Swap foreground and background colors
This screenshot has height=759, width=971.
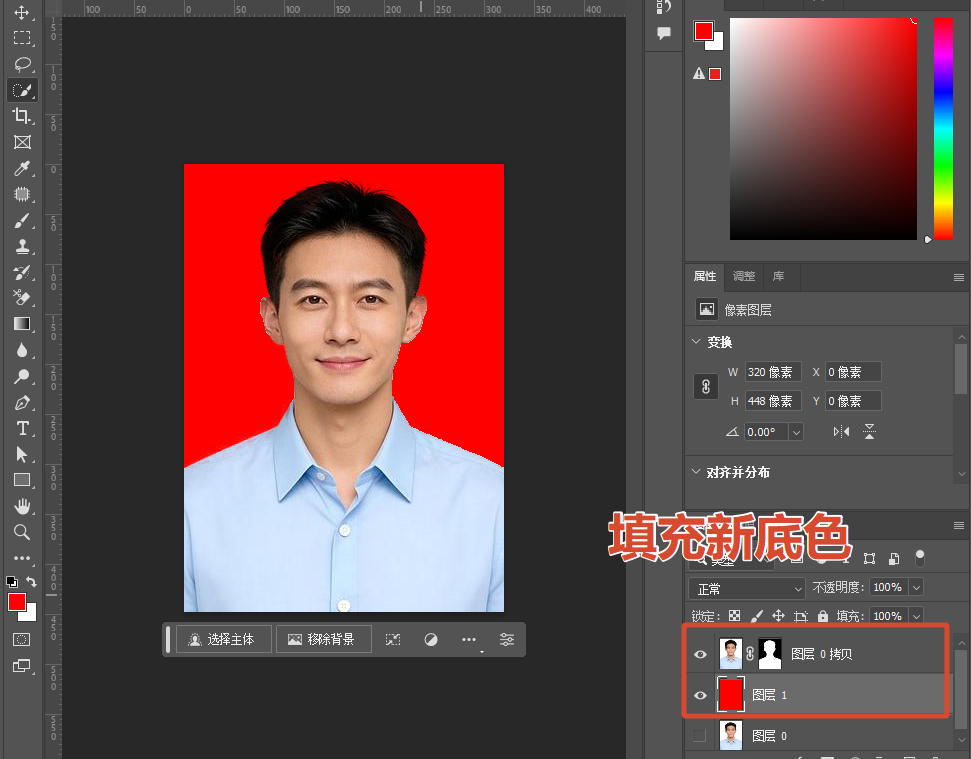coord(32,581)
